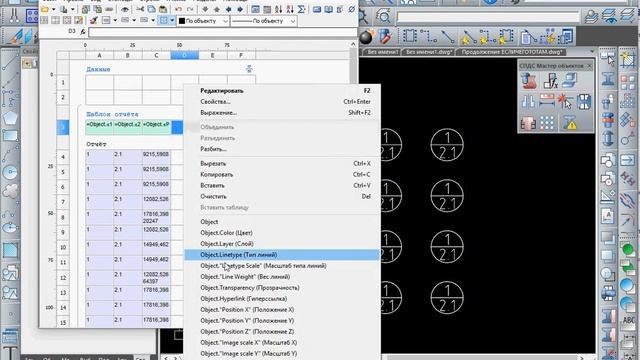Insert Object.Hyperlink (Гиперссылка) from context menu
The width and height of the screenshot is (640, 360).
click(282, 299)
